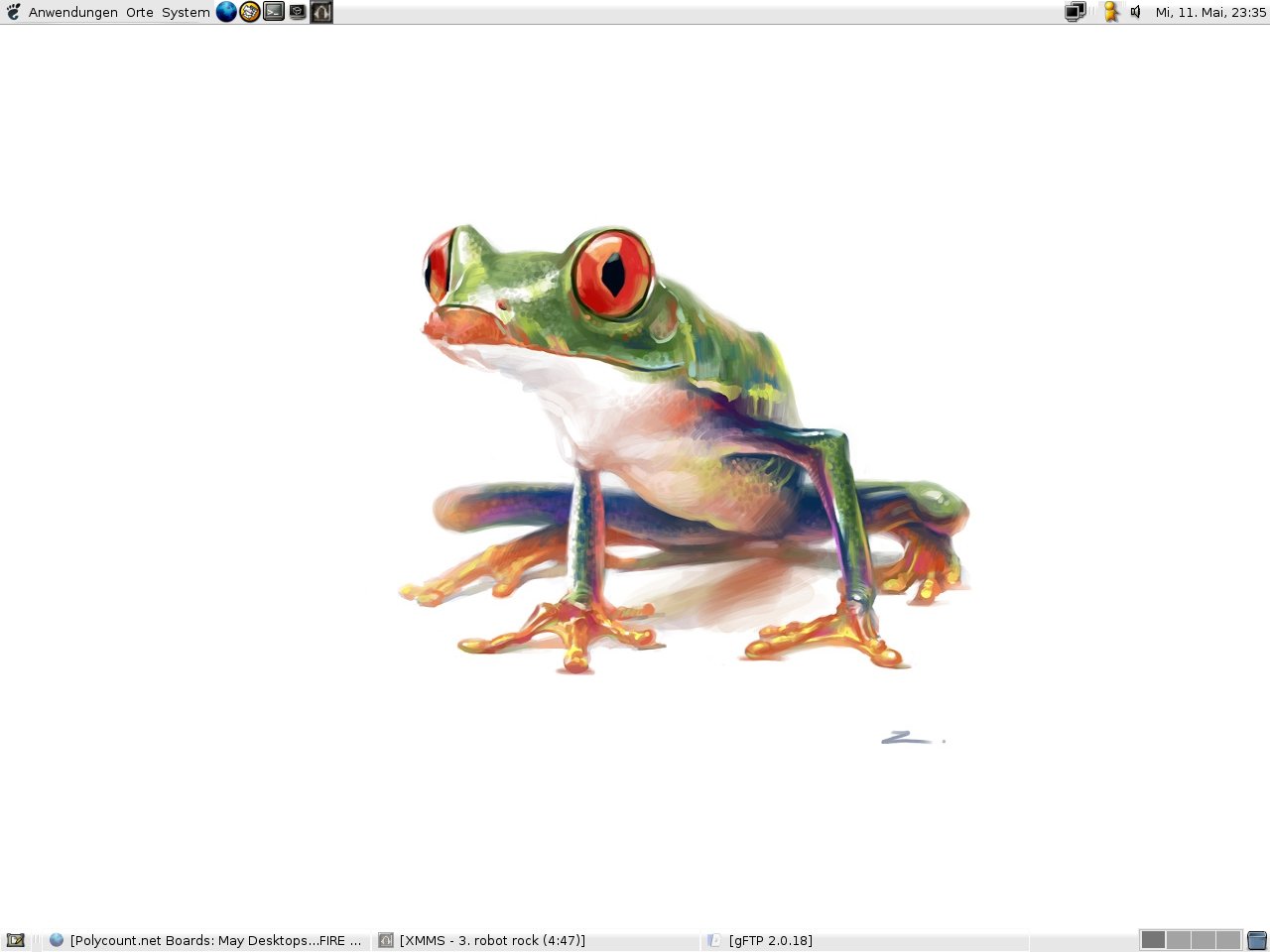Click the show desktop button
The height and width of the screenshot is (952, 1270).
(15, 940)
